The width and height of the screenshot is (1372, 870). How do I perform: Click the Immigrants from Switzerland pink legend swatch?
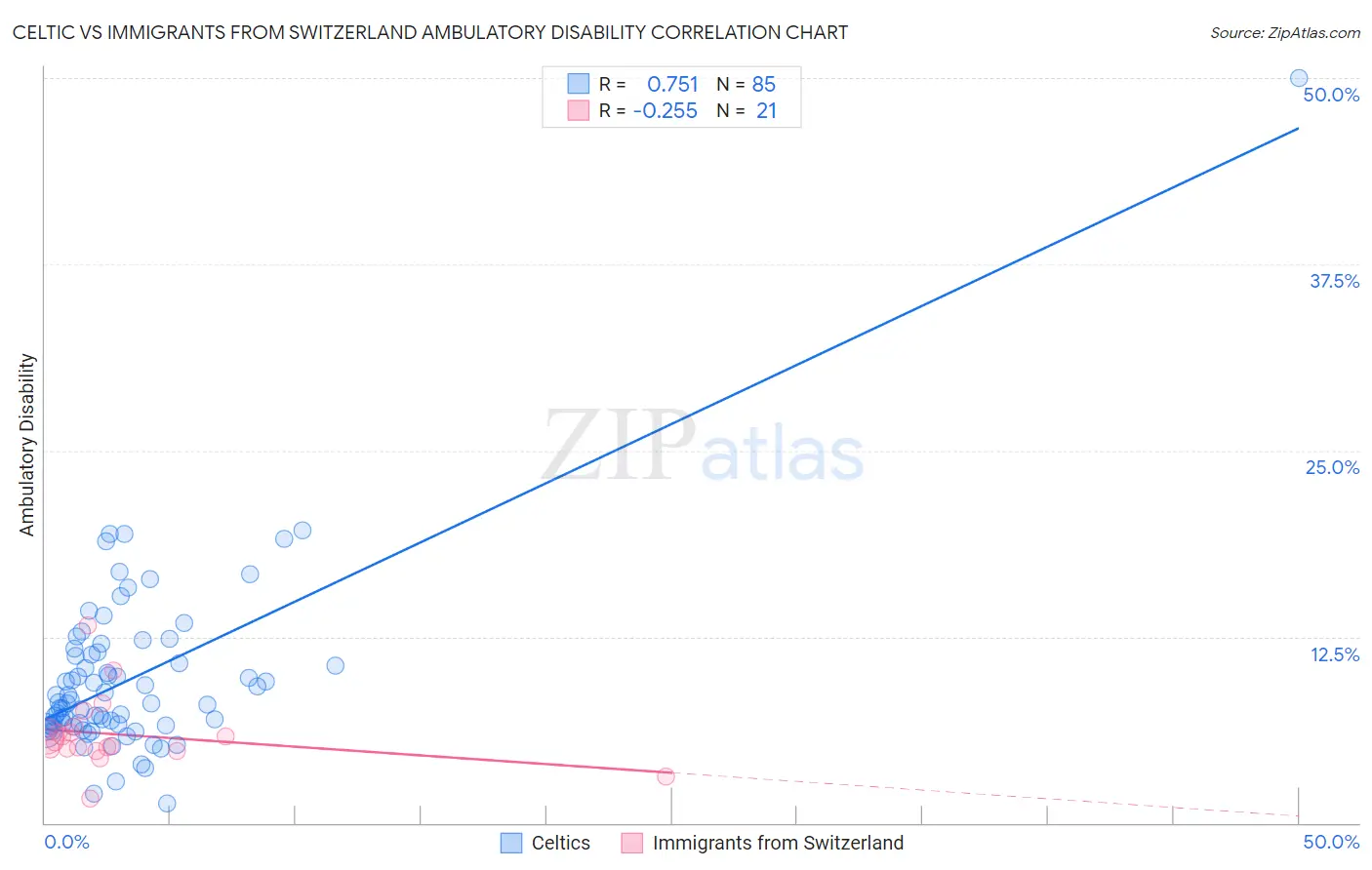point(632,843)
